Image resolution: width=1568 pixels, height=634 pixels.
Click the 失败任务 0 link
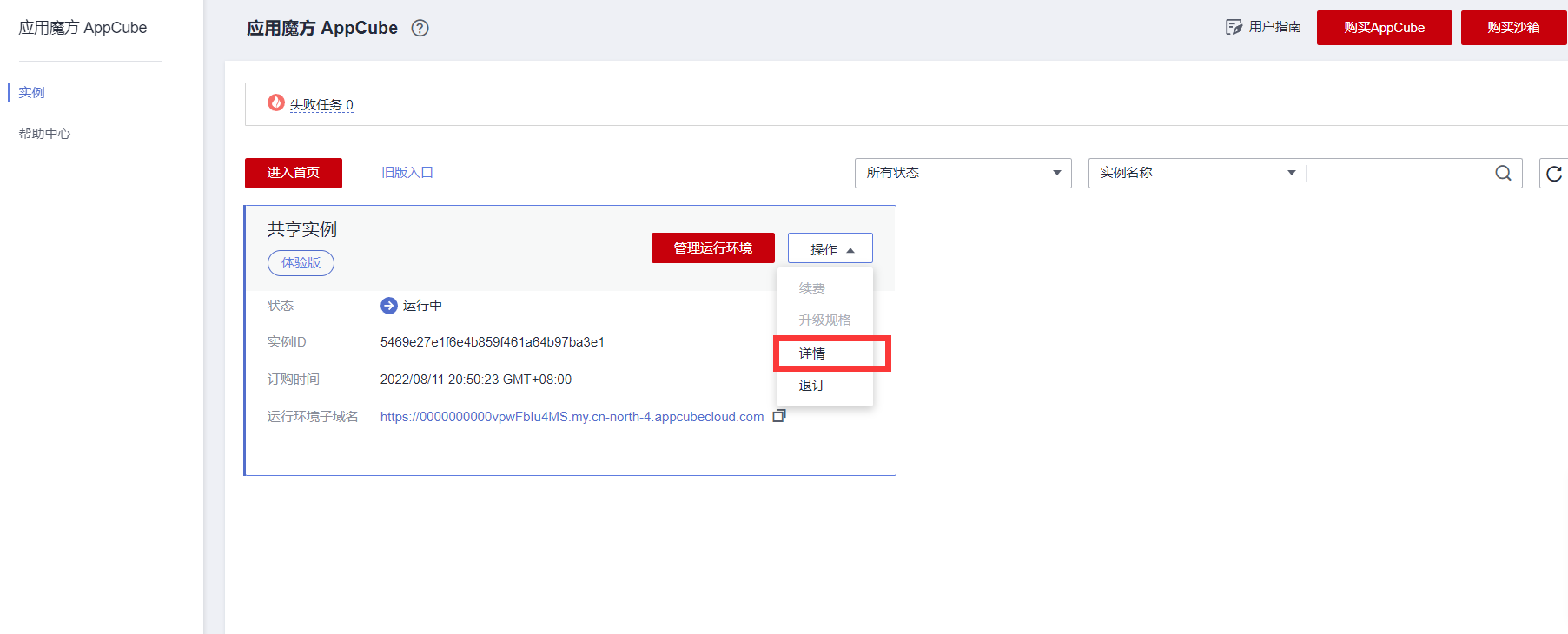coord(321,105)
